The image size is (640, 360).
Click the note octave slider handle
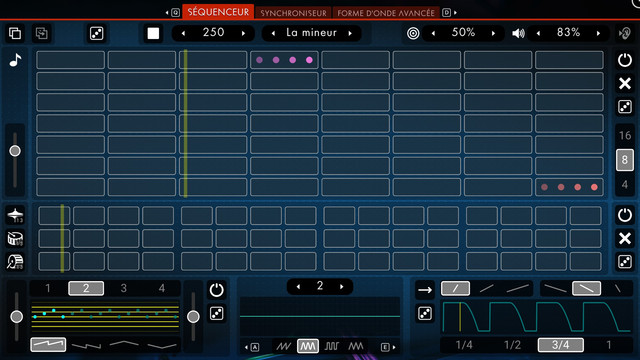coord(15,151)
